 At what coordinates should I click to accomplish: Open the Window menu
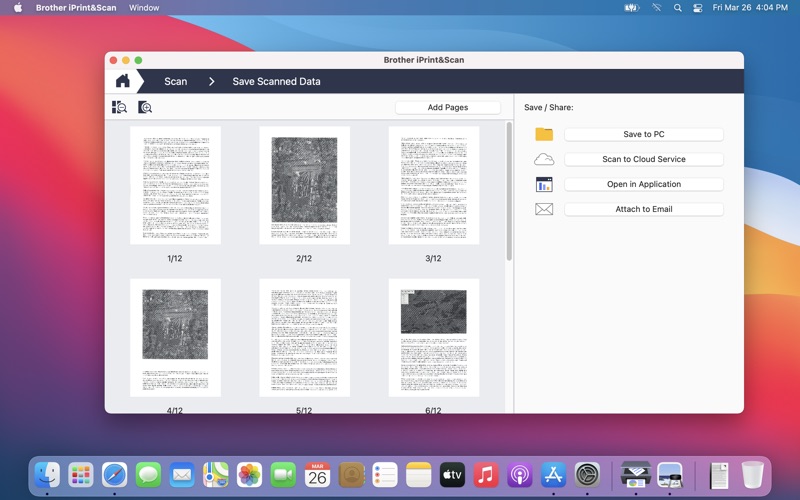coord(144,8)
